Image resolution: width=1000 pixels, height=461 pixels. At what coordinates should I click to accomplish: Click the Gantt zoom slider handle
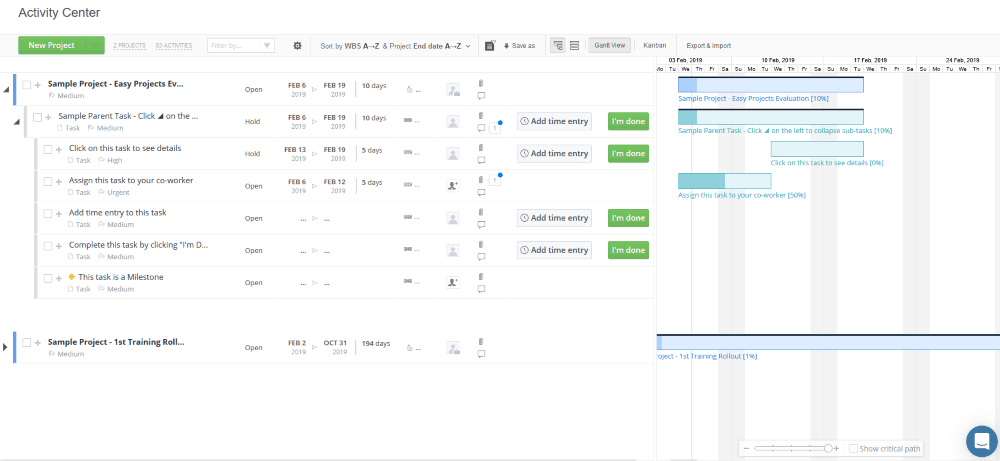tap(828, 449)
